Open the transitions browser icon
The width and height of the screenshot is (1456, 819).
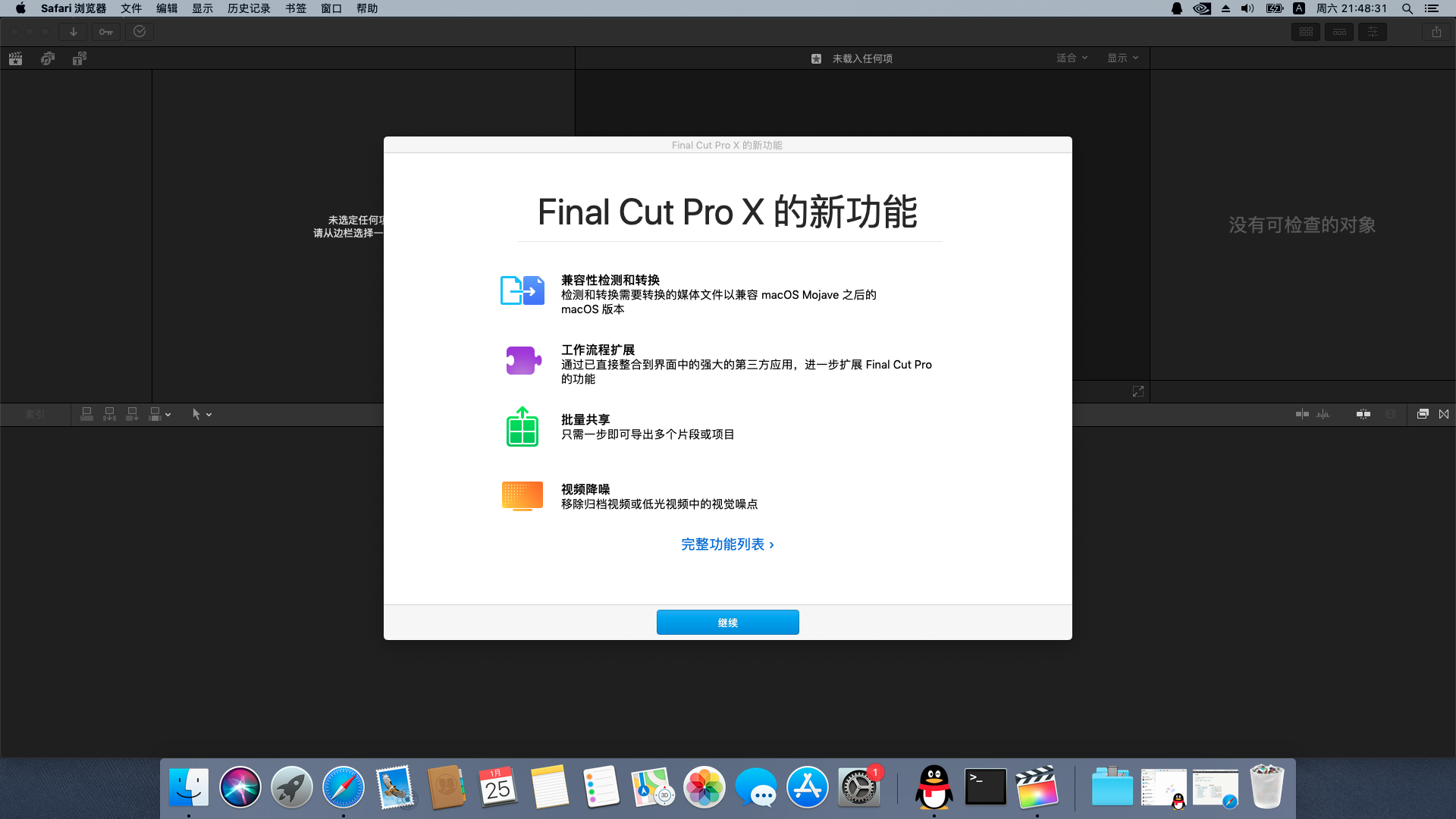(x=1444, y=414)
